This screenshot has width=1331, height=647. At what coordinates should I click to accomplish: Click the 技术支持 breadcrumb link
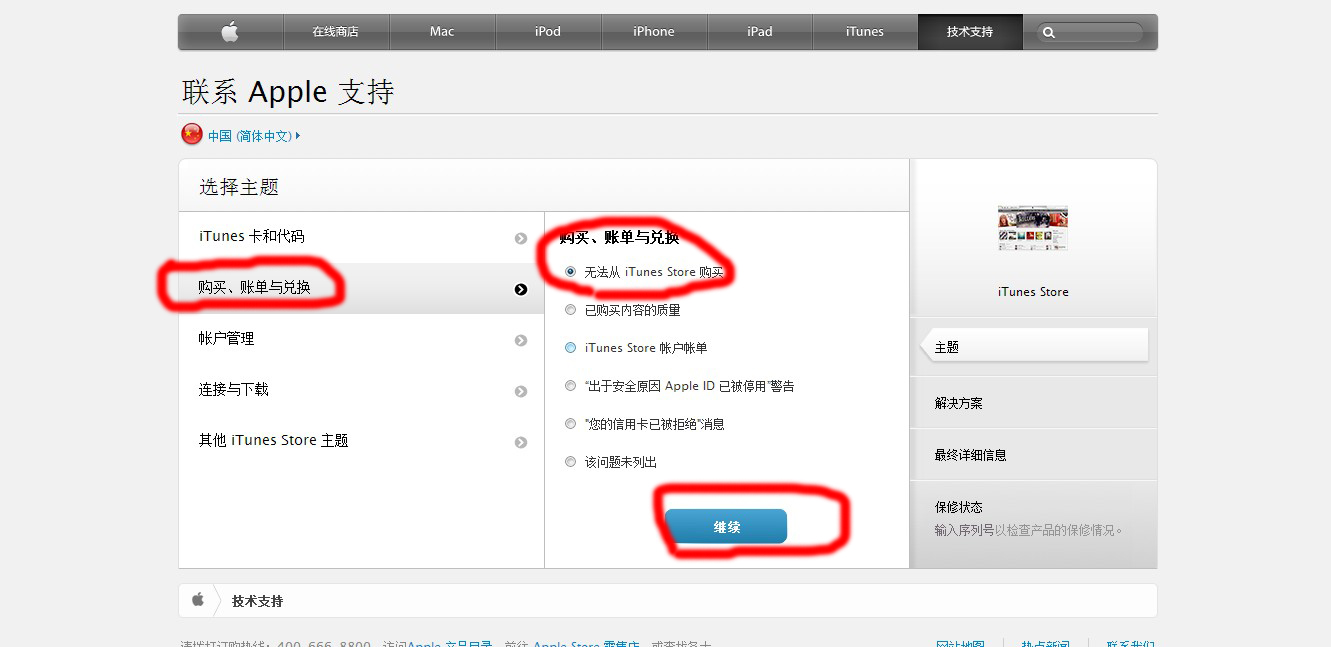pyautogui.click(x=257, y=601)
